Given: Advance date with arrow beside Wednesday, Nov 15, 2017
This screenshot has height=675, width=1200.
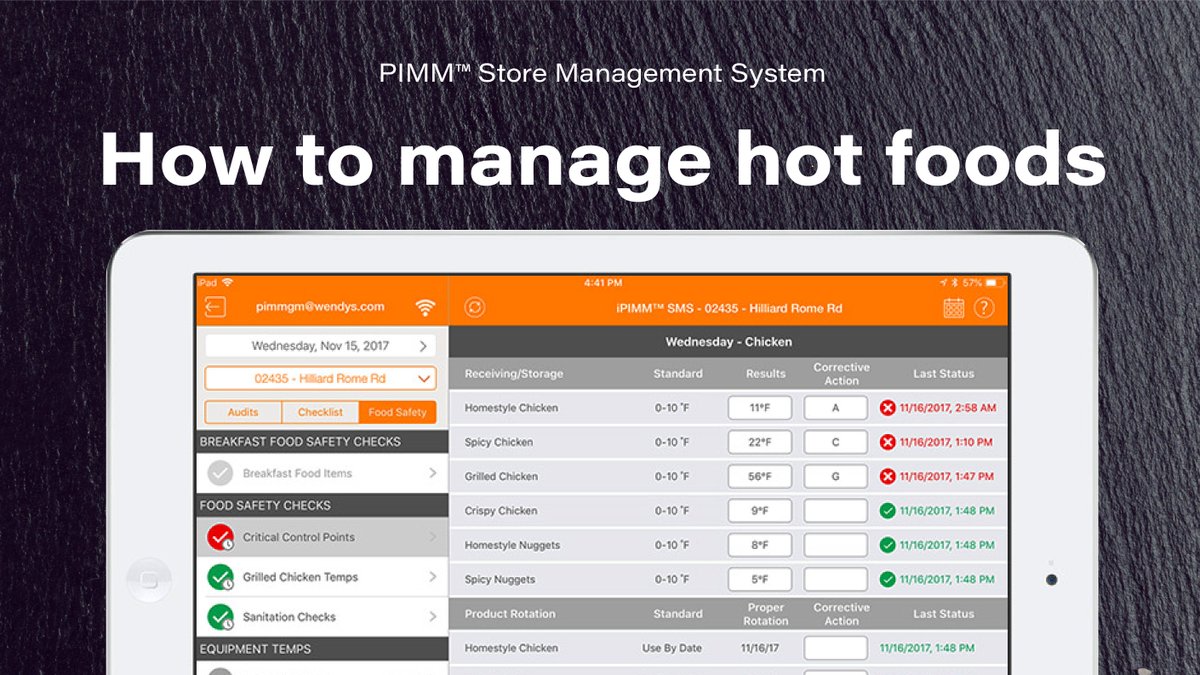Looking at the screenshot, I should coord(423,346).
